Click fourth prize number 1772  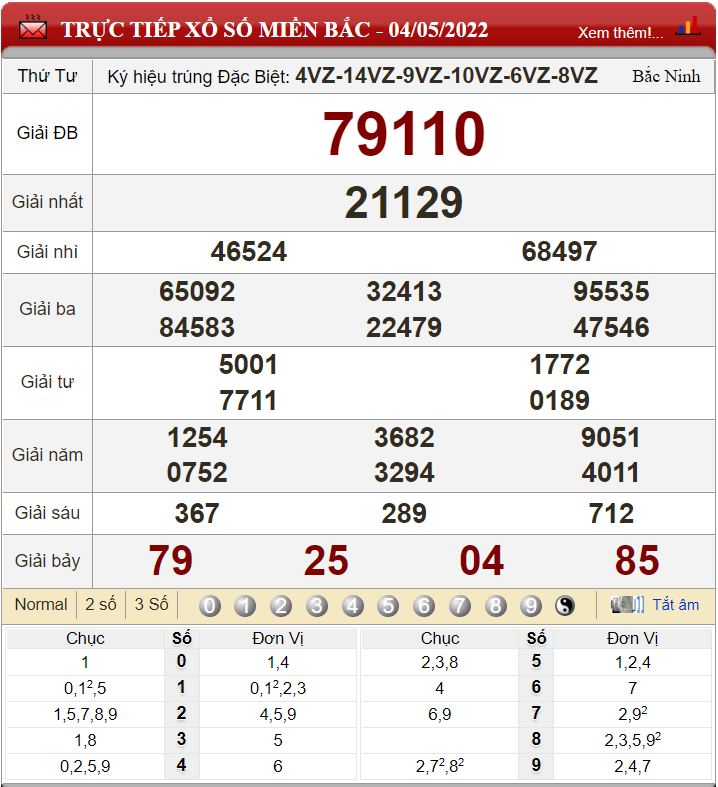[560, 365]
